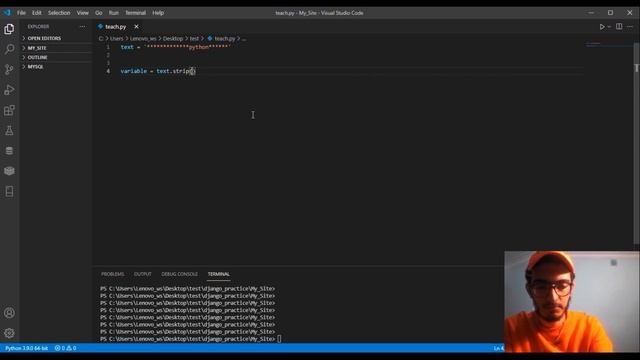Screen dimensions: 640x360
Task: Open the Search view icon
Action: (x=9, y=49)
